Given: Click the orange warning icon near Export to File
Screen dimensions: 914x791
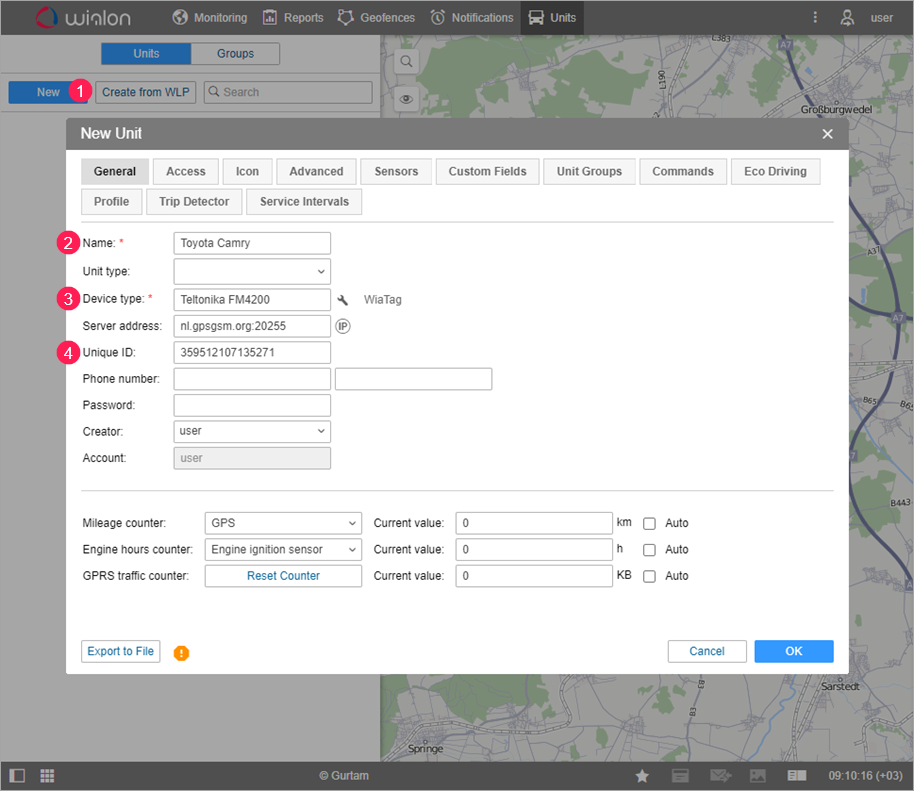Looking at the screenshot, I should point(181,653).
